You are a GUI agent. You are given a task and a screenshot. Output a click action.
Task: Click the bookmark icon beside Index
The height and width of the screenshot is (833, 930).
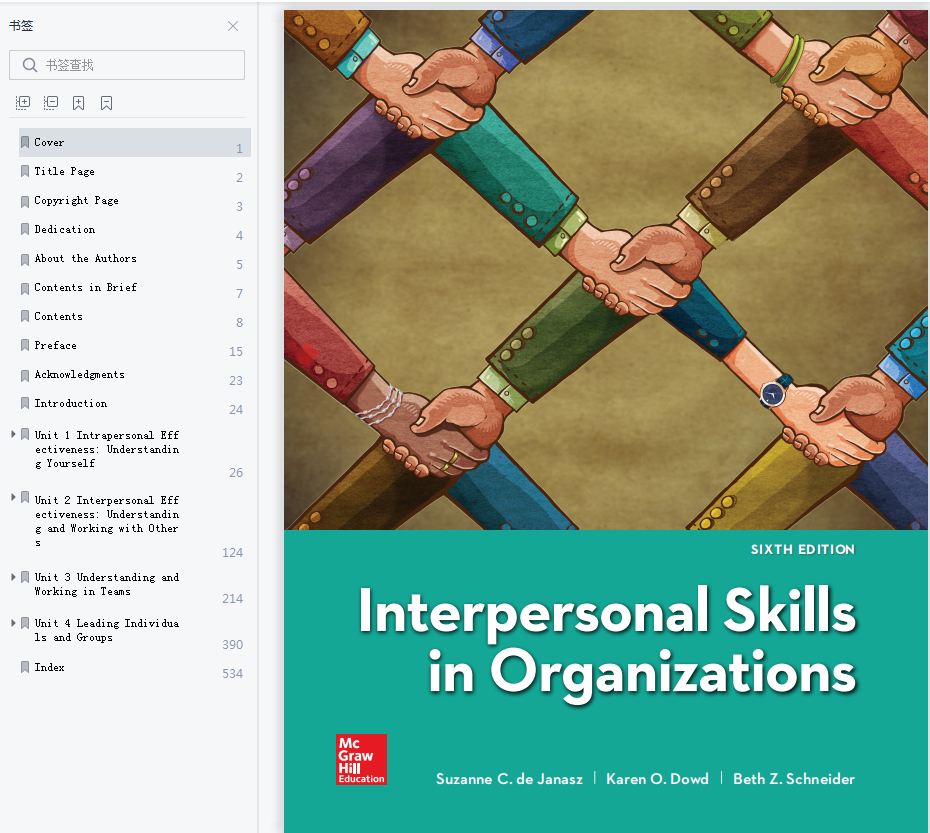[25, 667]
